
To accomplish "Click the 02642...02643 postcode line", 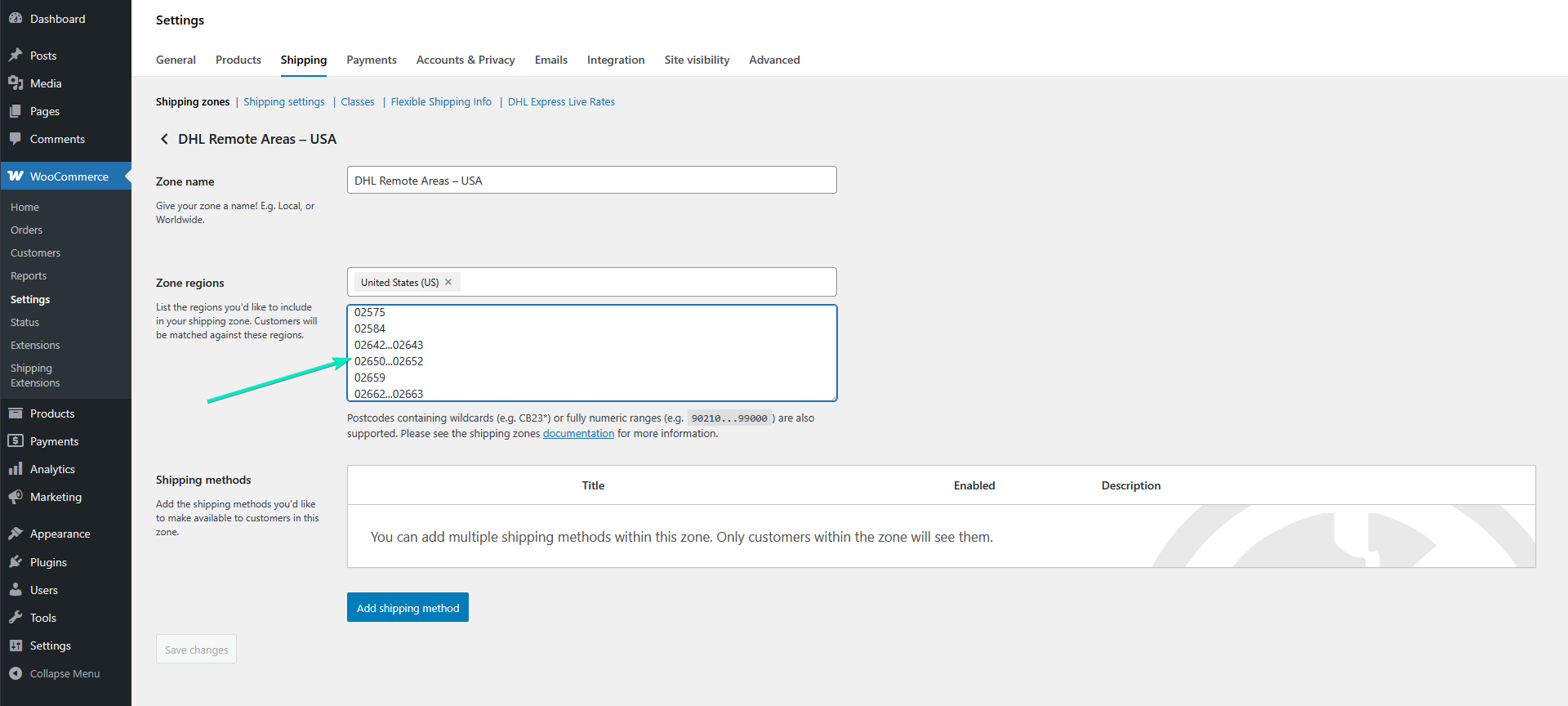I will click(x=389, y=345).
